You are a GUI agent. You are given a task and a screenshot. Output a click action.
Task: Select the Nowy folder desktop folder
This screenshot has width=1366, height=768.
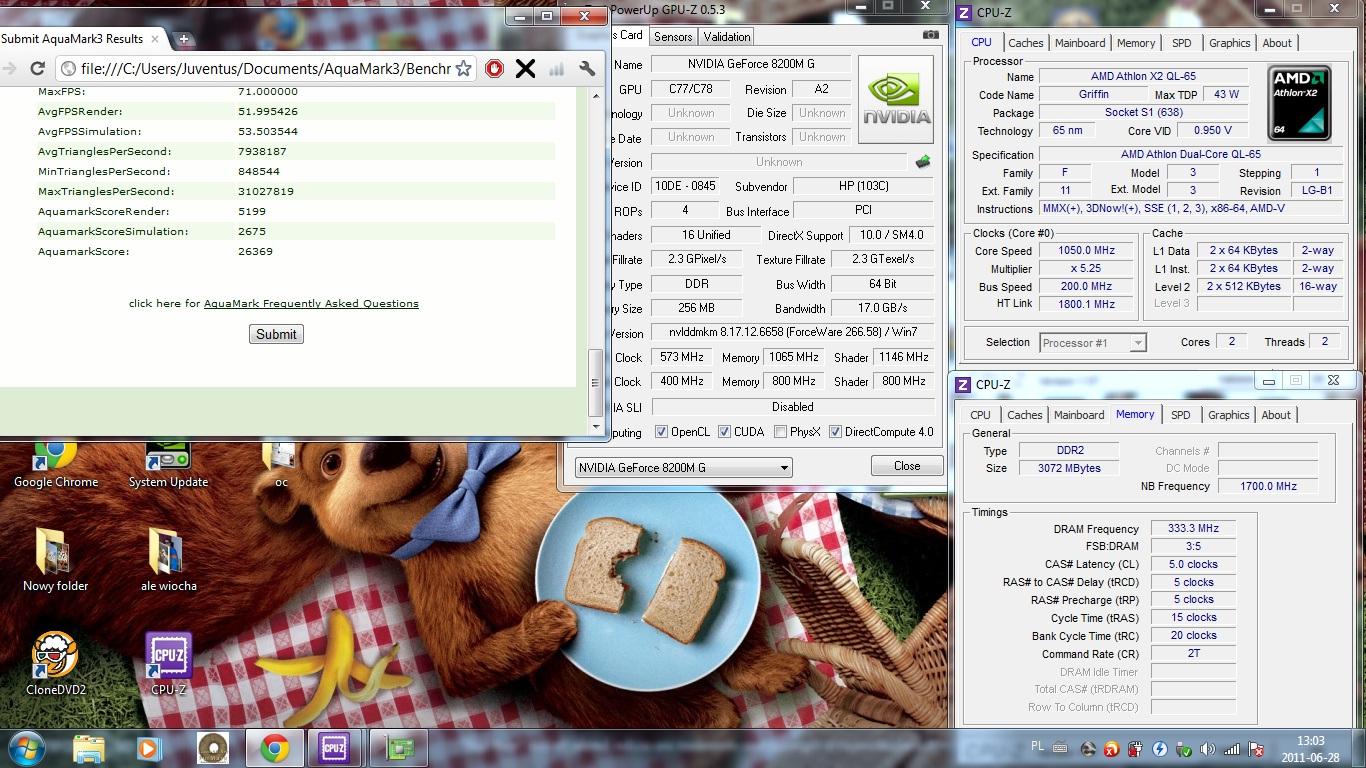point(56,558)
